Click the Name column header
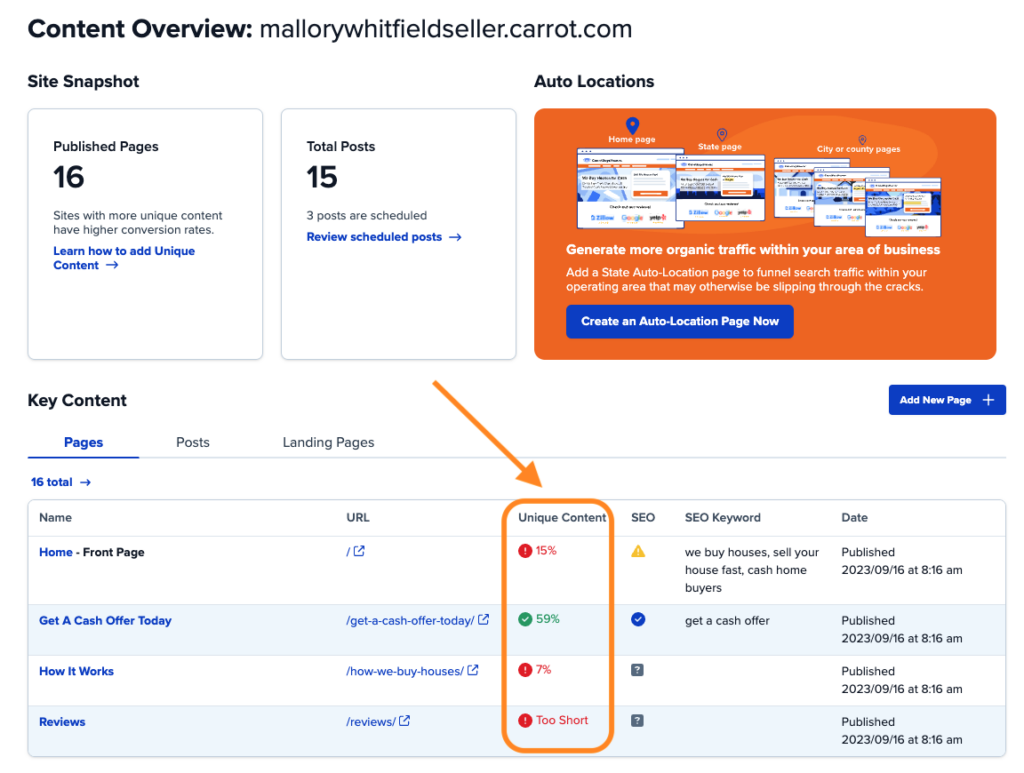 (x=56, y=518)
